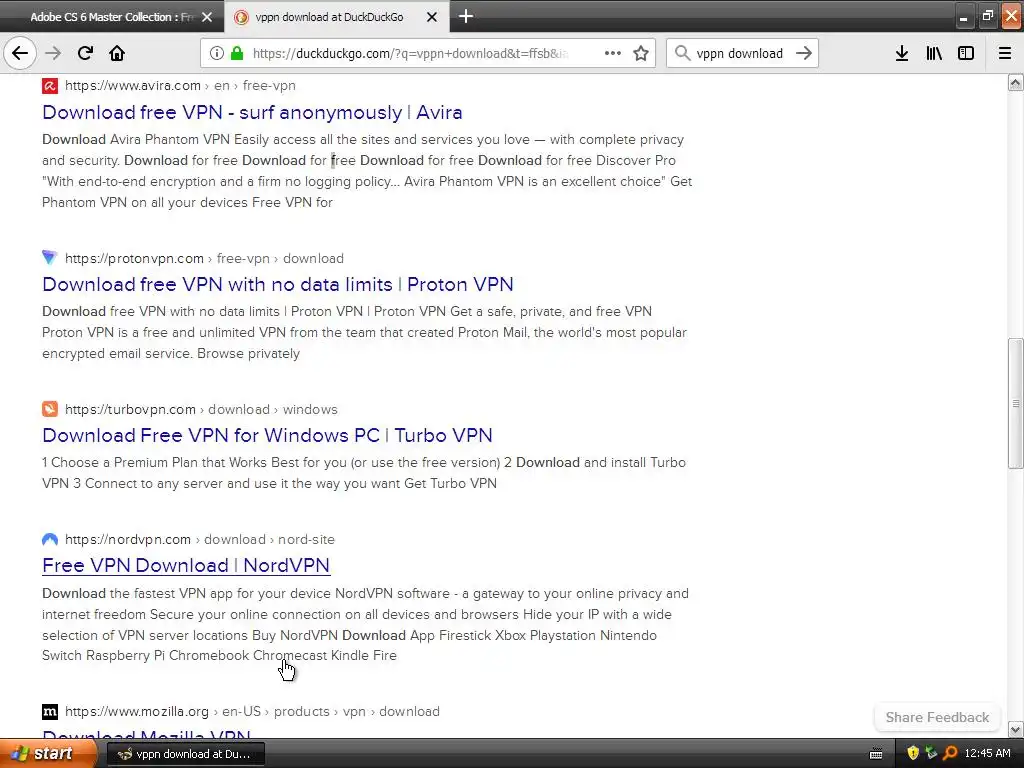The width and height of the screenshot is (1024, 768).
Task: Open the downloads panel
Action: (902, 53)
